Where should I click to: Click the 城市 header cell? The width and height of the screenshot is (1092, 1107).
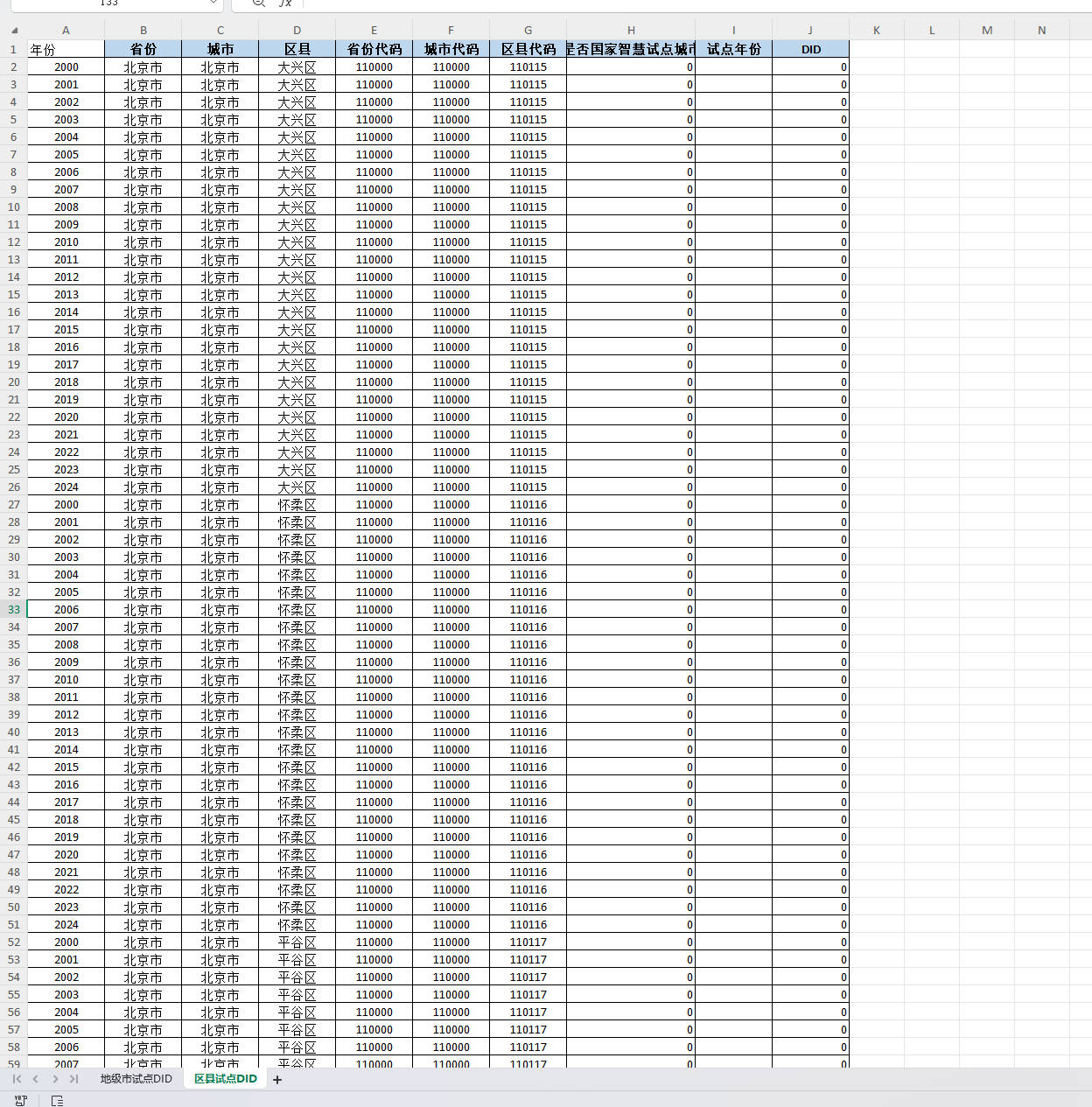[220, 49]
